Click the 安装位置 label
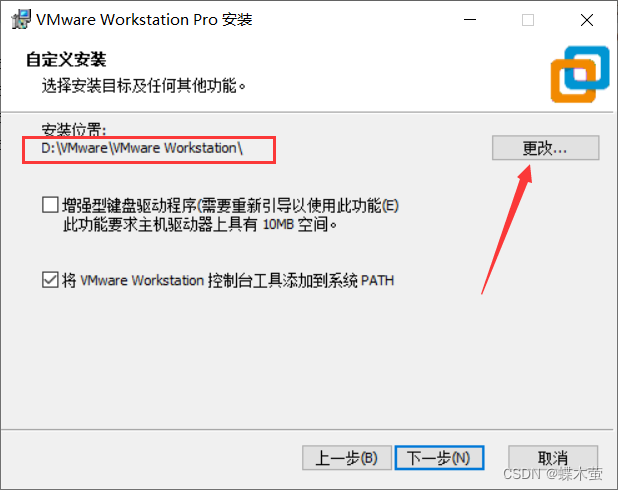Viewport: 618px width, 490px height. point(74,129)
